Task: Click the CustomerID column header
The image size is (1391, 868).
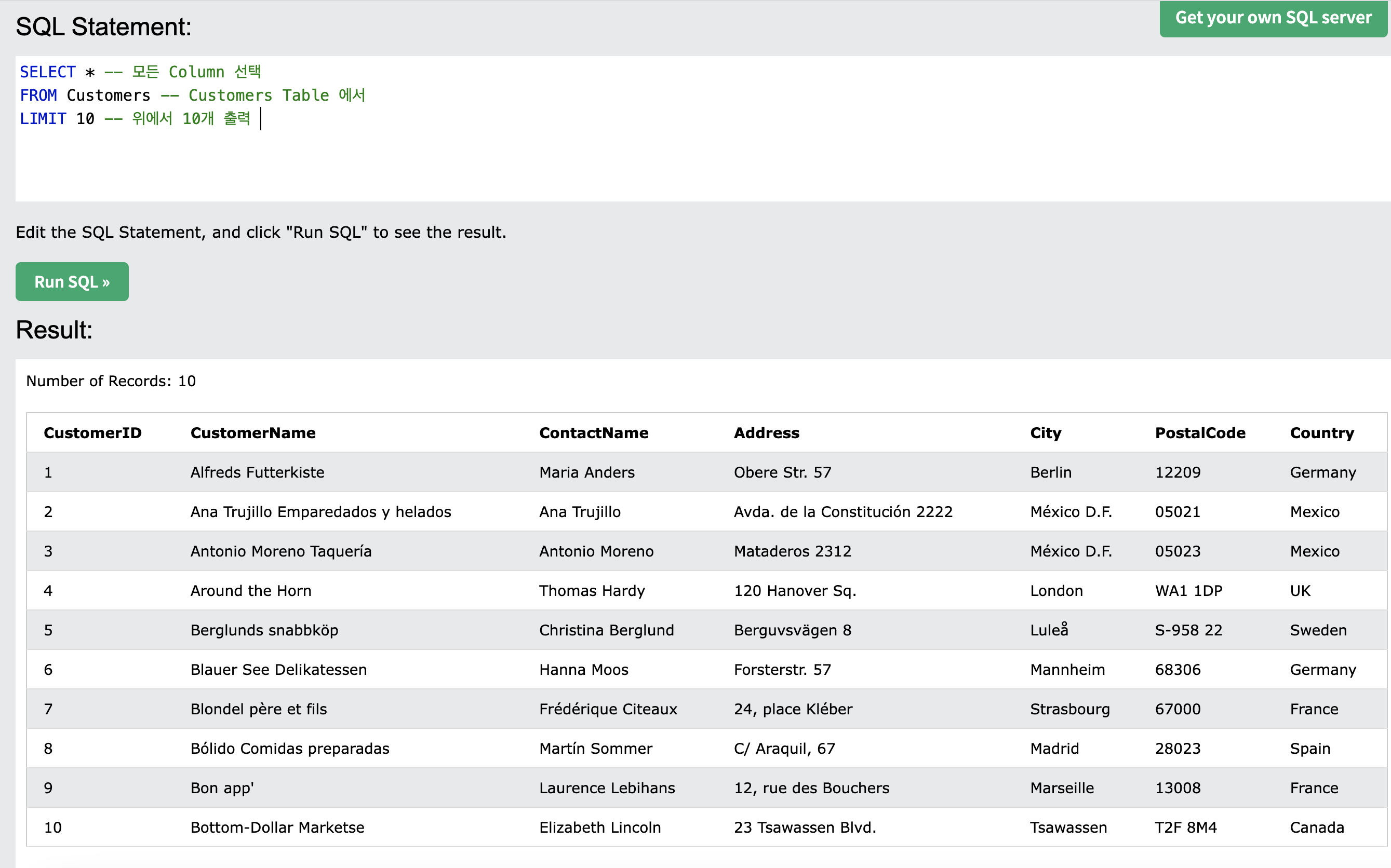Action: click(x=92, y=433)
